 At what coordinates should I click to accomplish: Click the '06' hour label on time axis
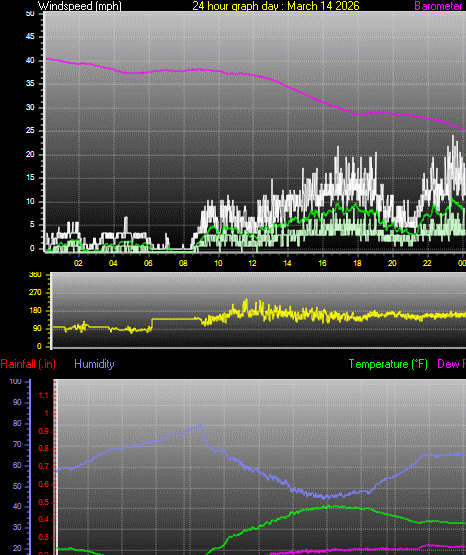(148, 263)
